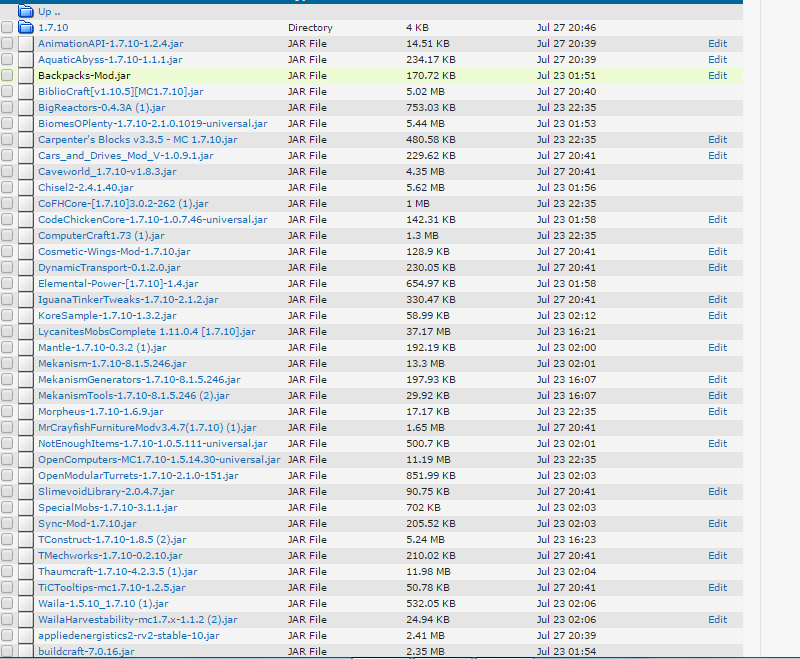This screenshot has height=659, width=800.
Task: Click the 11.98 MB size of Thaumcraft
Action: pyautogui.click(x=428, y=571)
